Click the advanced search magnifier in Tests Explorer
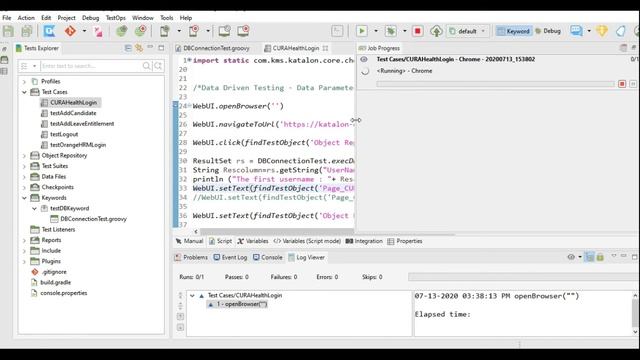640x360 pixels. 158,66
